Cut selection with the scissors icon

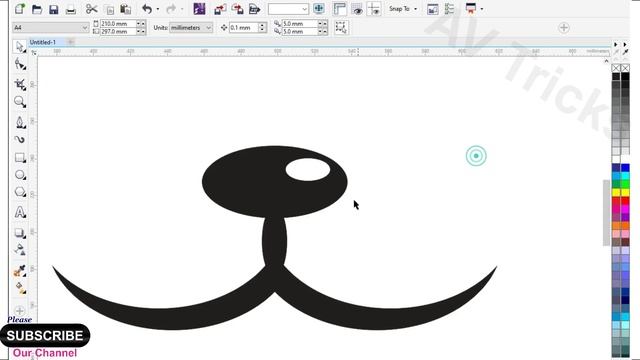(x=92, y=9)
